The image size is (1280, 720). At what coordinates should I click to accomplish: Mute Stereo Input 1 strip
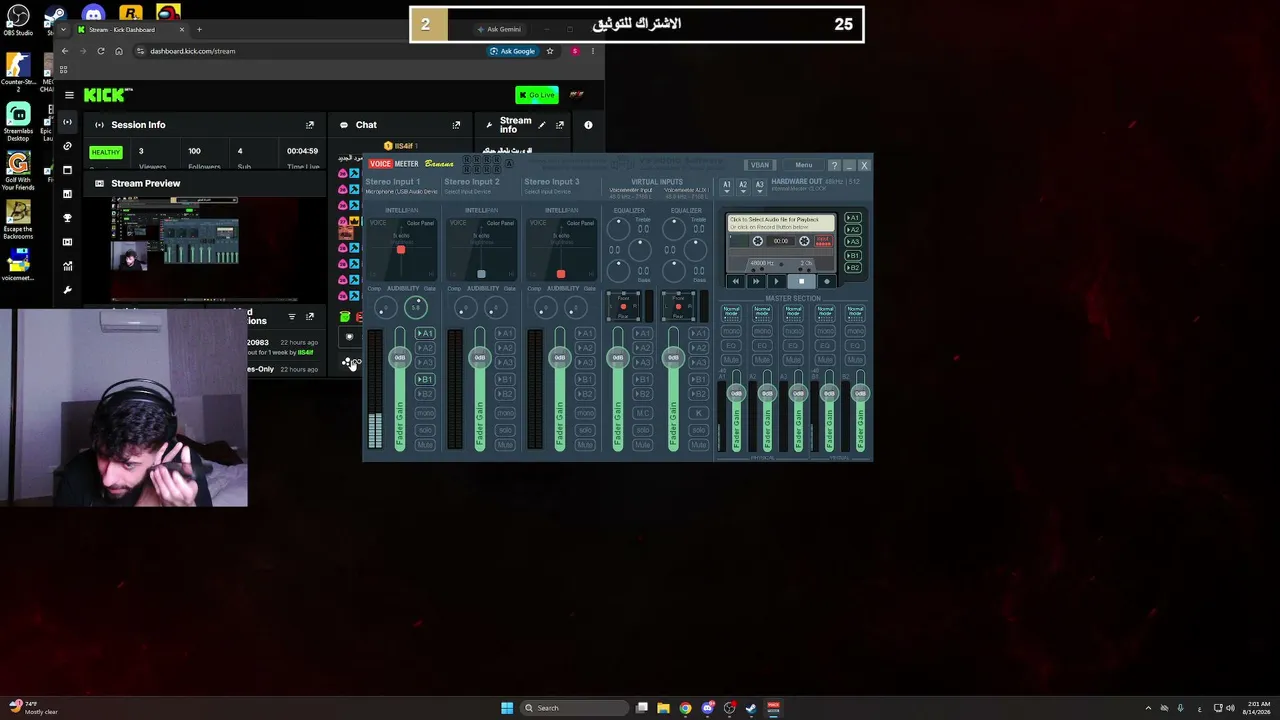click(425, 444)
